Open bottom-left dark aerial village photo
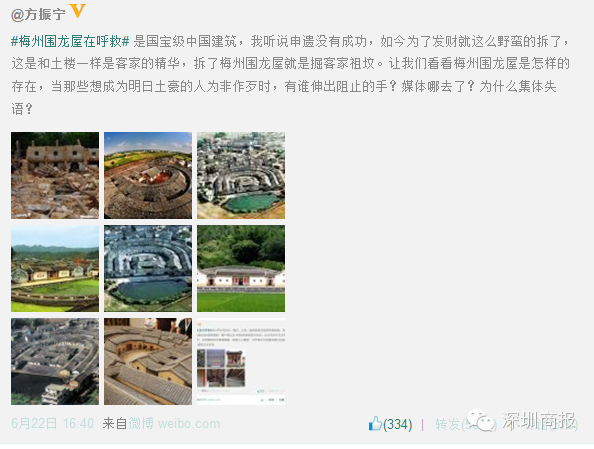594x449 pixels. coord(55,361)
